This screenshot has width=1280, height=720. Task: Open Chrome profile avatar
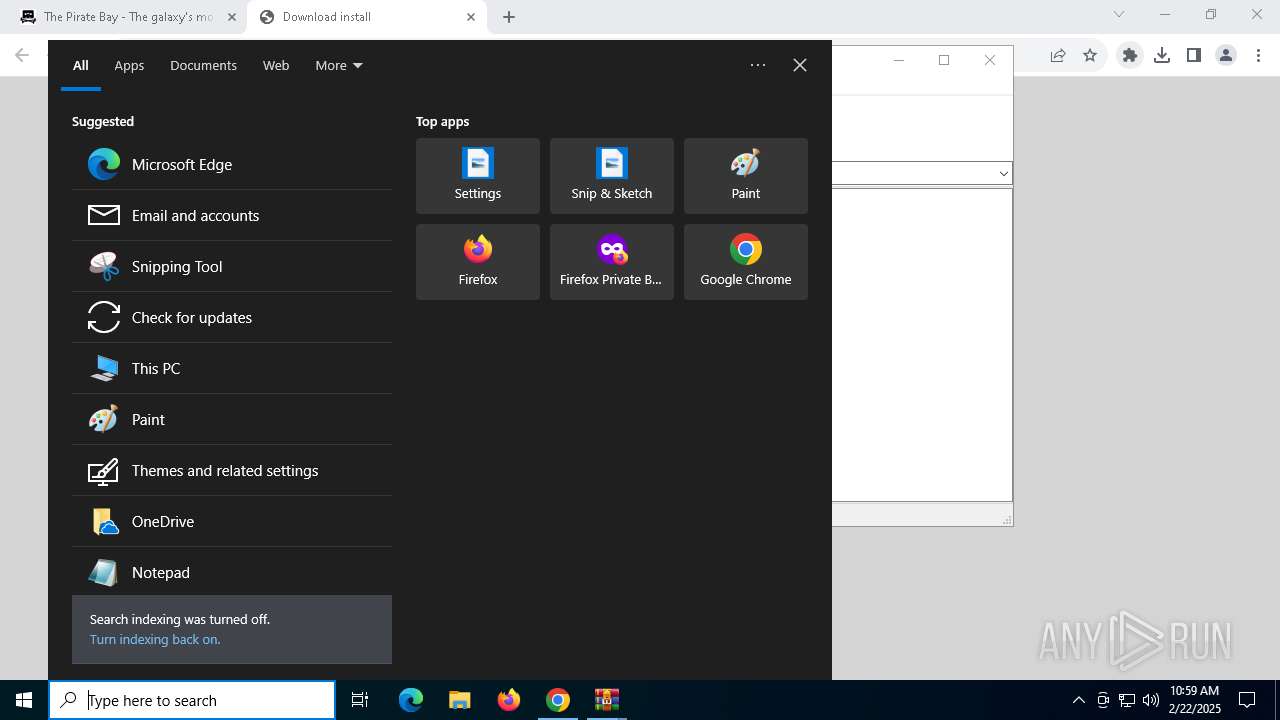pos(1226,56)
